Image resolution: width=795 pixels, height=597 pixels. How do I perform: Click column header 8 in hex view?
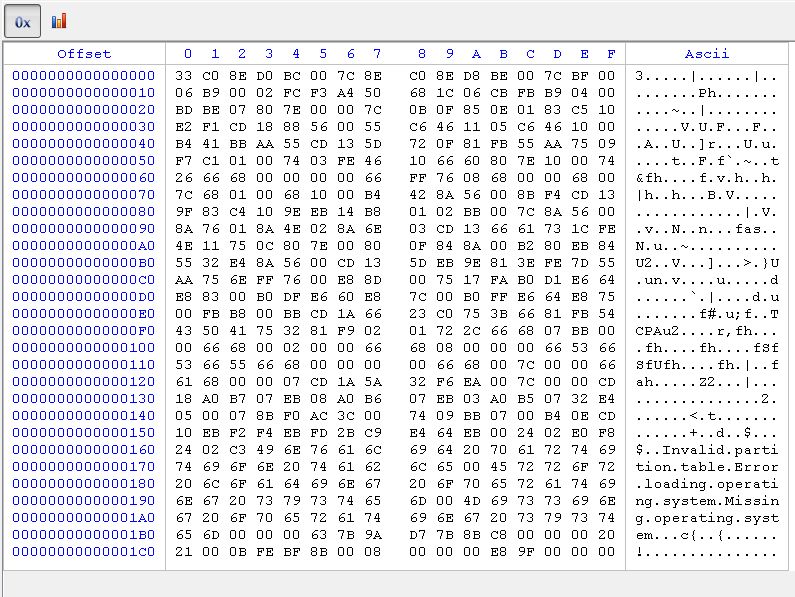422,54
